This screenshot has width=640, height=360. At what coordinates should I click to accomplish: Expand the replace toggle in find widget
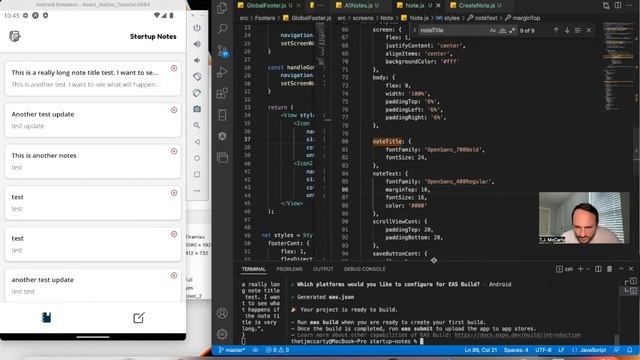[414, 30]
